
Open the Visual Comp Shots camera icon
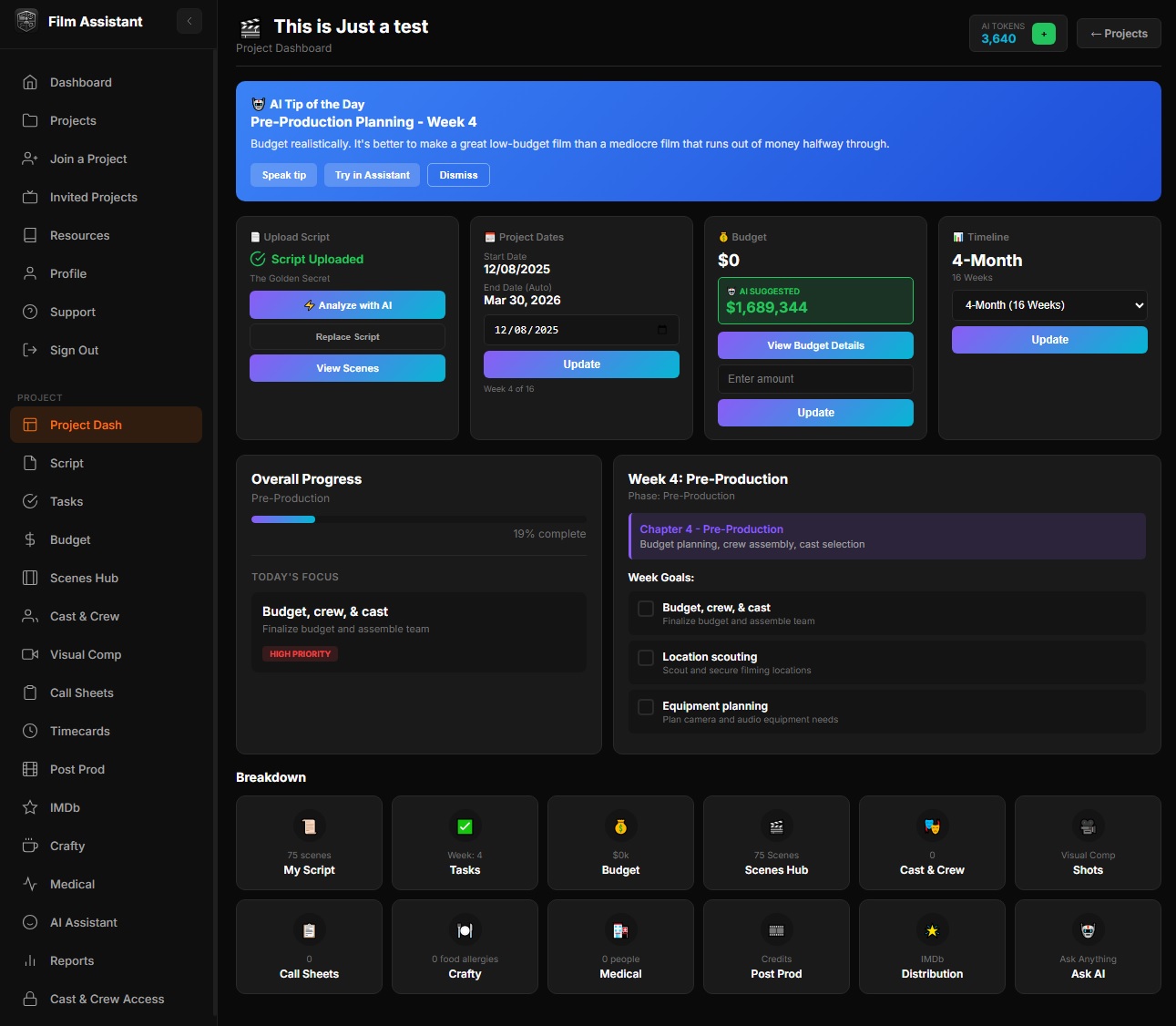pos(1088,826)
